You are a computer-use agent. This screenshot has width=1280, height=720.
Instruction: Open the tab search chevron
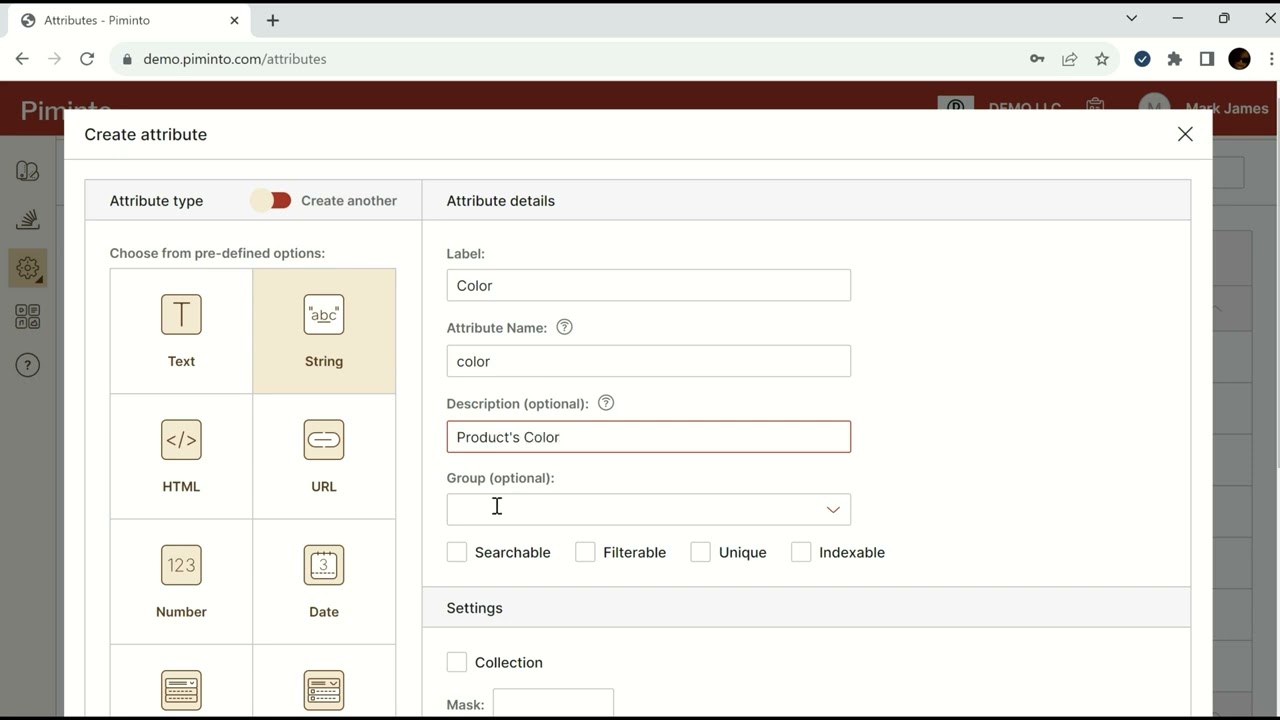[1131, 18]
